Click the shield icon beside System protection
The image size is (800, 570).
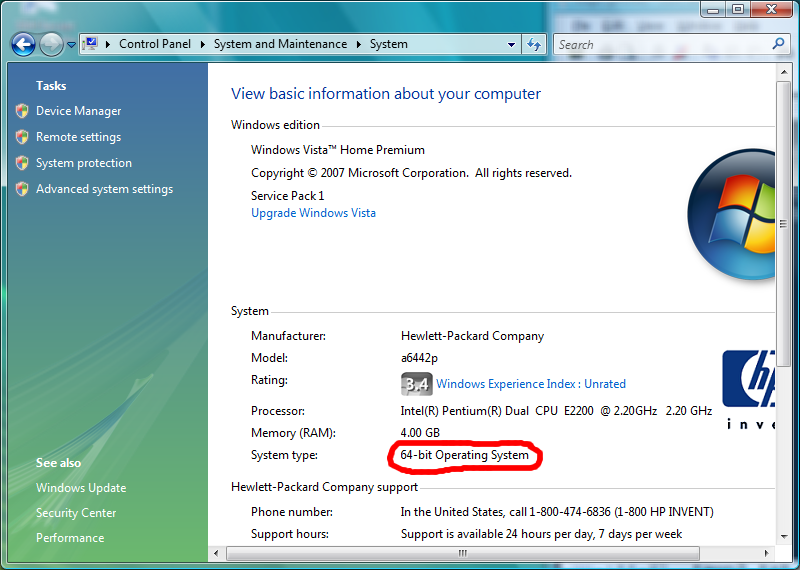22,163
